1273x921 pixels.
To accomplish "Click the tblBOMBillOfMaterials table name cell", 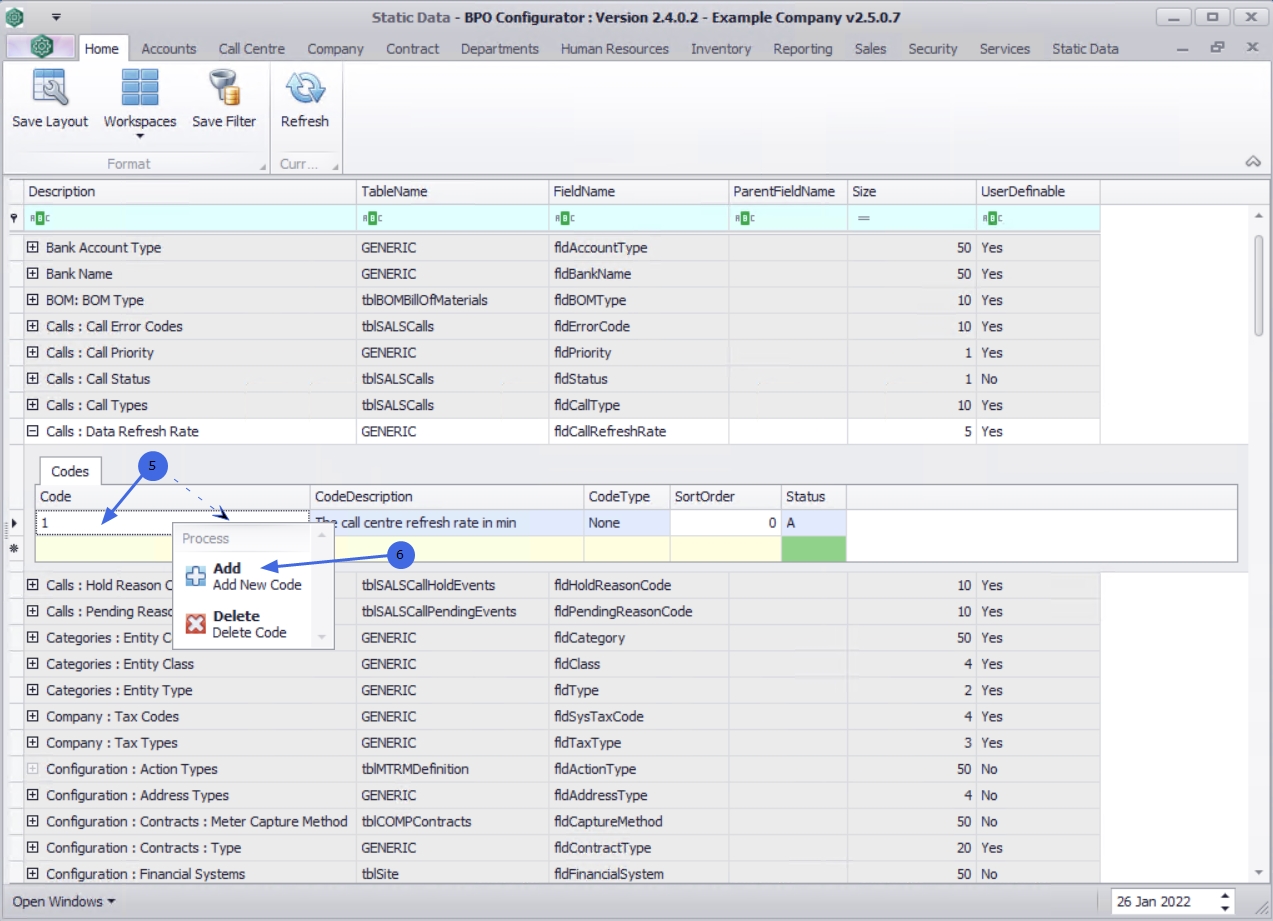I will coord(452,300).
